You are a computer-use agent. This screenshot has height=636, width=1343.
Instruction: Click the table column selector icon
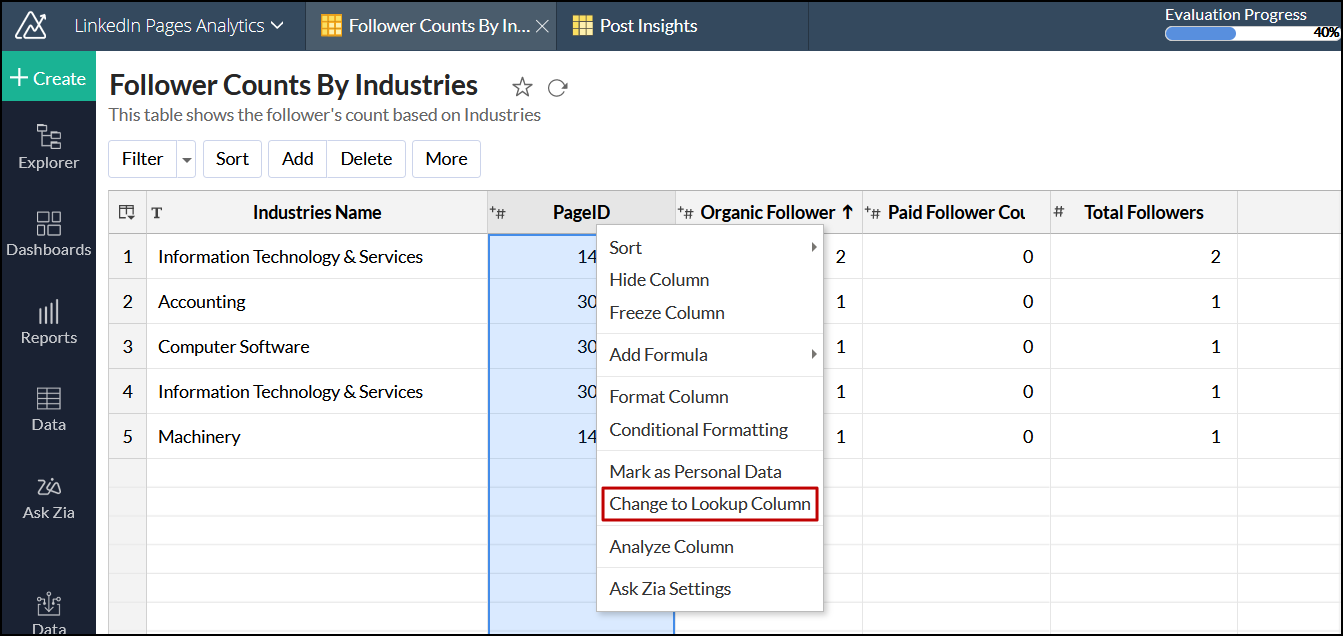tap(127, 212)
